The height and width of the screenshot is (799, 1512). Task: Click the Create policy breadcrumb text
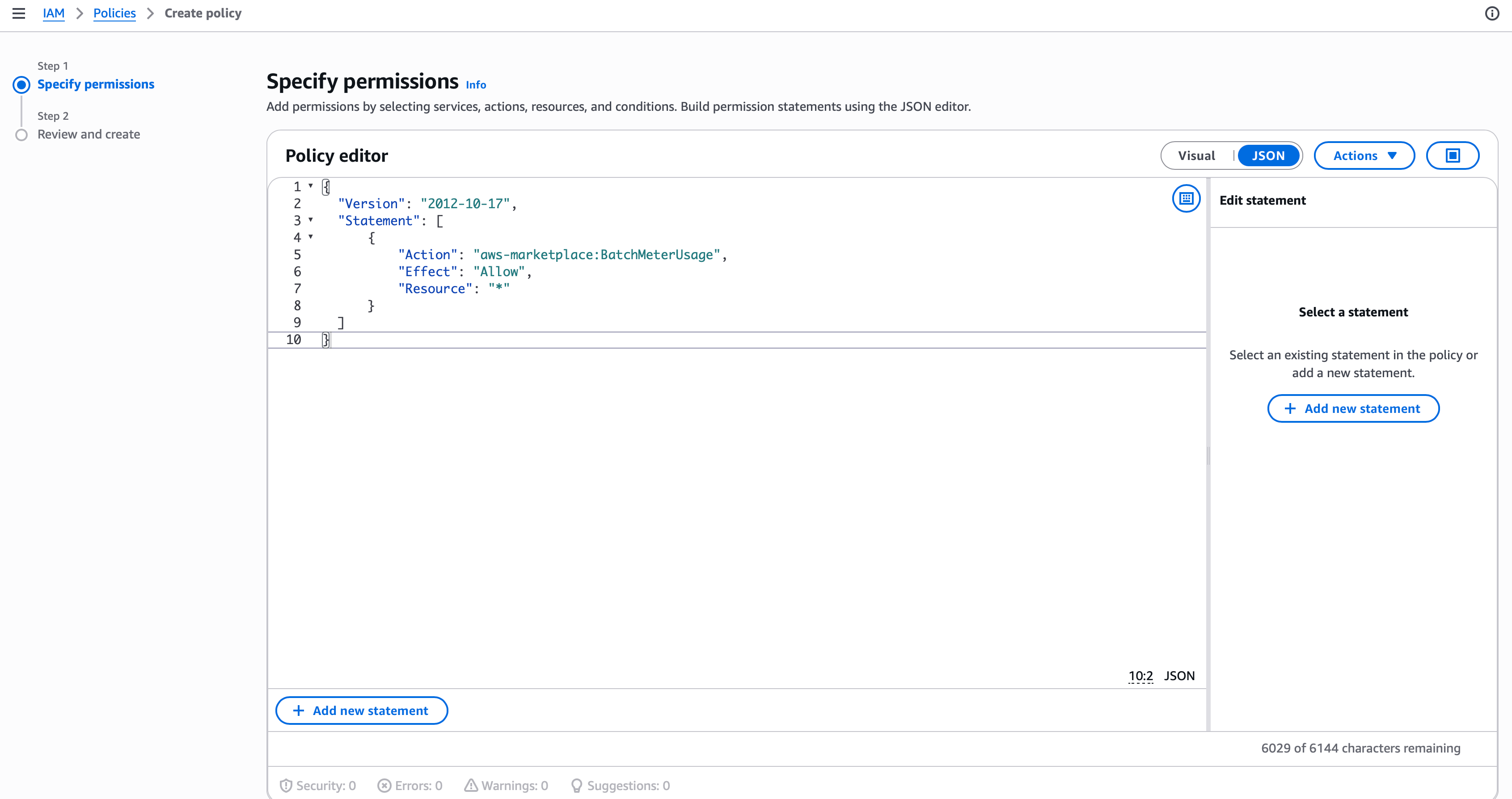tap(203, 13)
